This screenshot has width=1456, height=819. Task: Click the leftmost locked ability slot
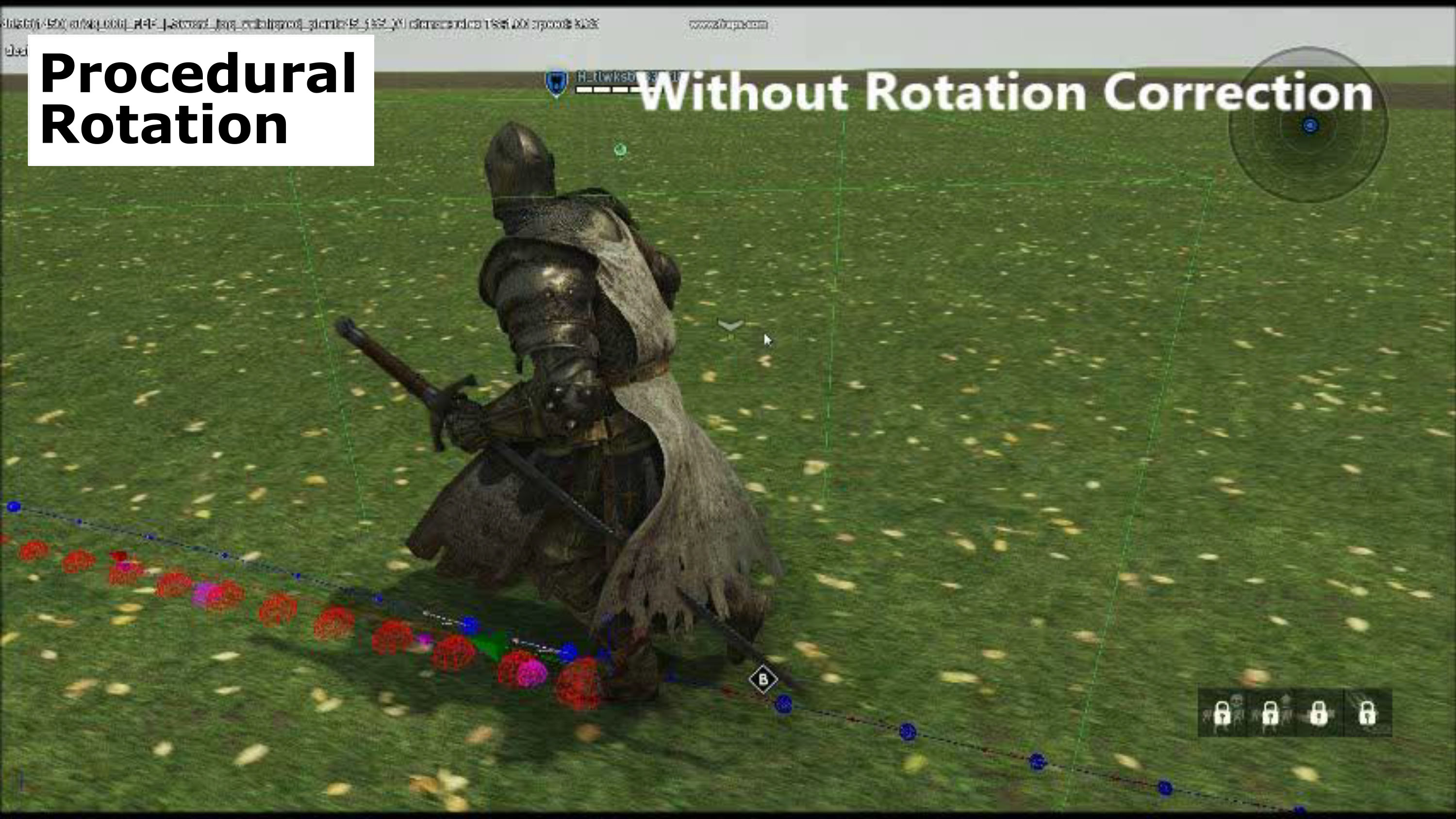1222,712
